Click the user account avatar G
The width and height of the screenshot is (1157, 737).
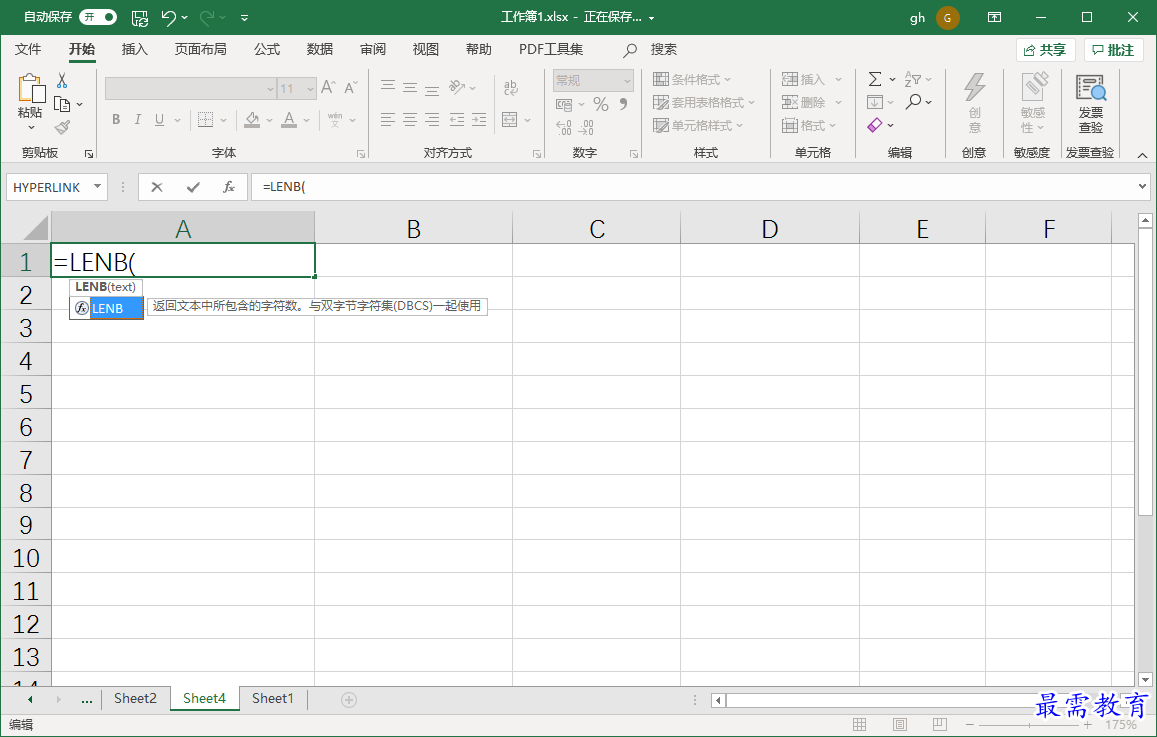click(947, 18)
